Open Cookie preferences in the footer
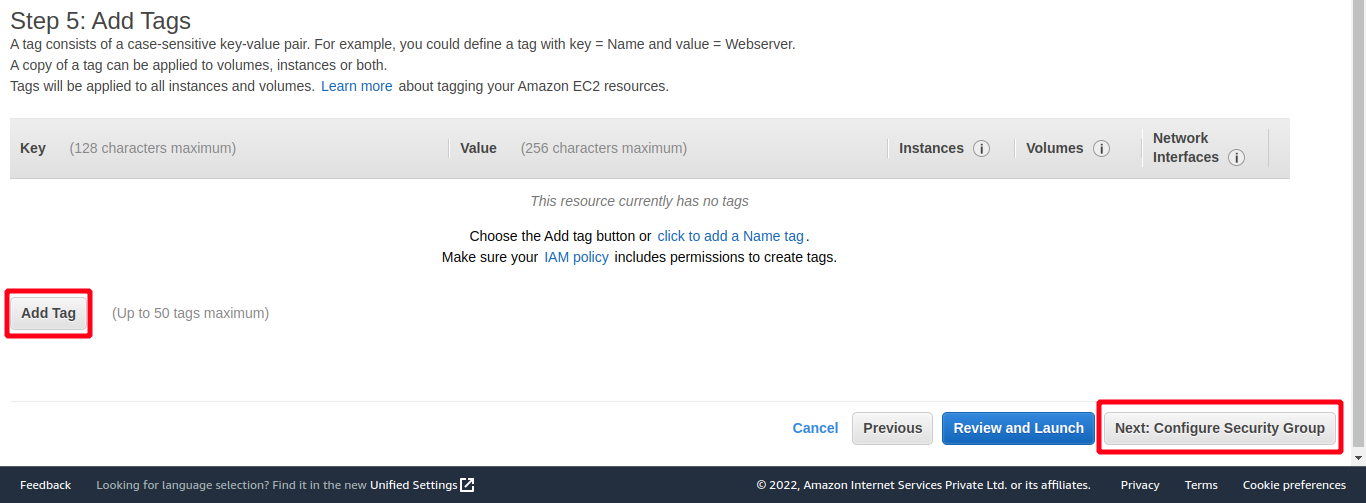1366x503 pixels. tap(1294, 485)
